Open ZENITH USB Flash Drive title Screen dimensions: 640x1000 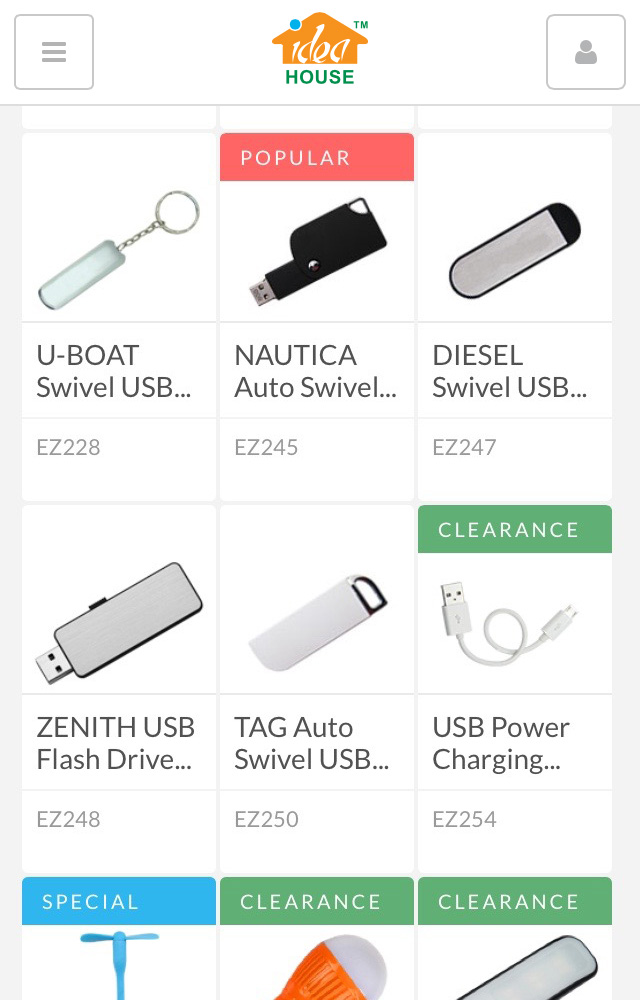pyautogui.click(x=115, y=743)
